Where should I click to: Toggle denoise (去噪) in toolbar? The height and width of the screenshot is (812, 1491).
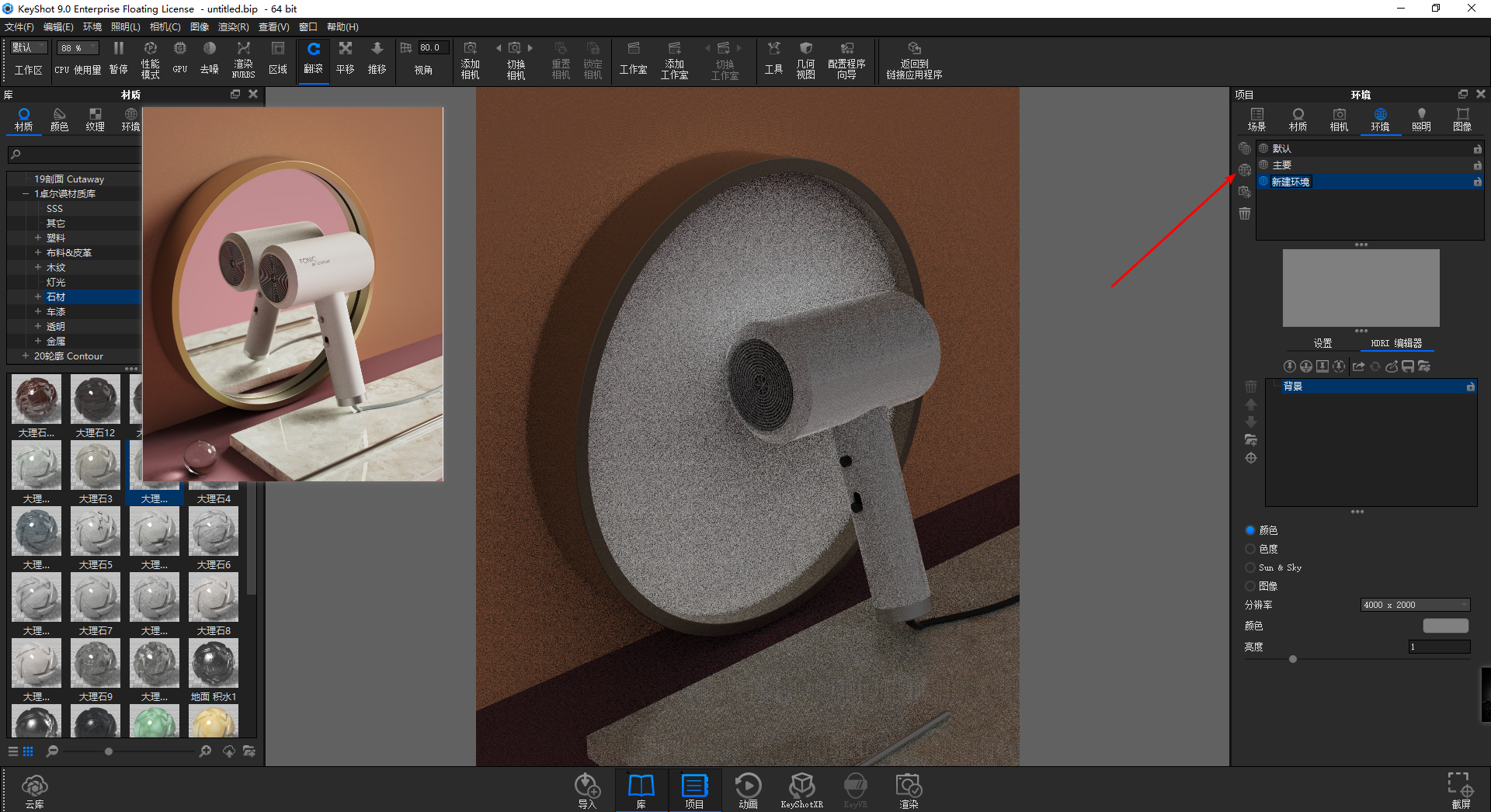(210, 58)
